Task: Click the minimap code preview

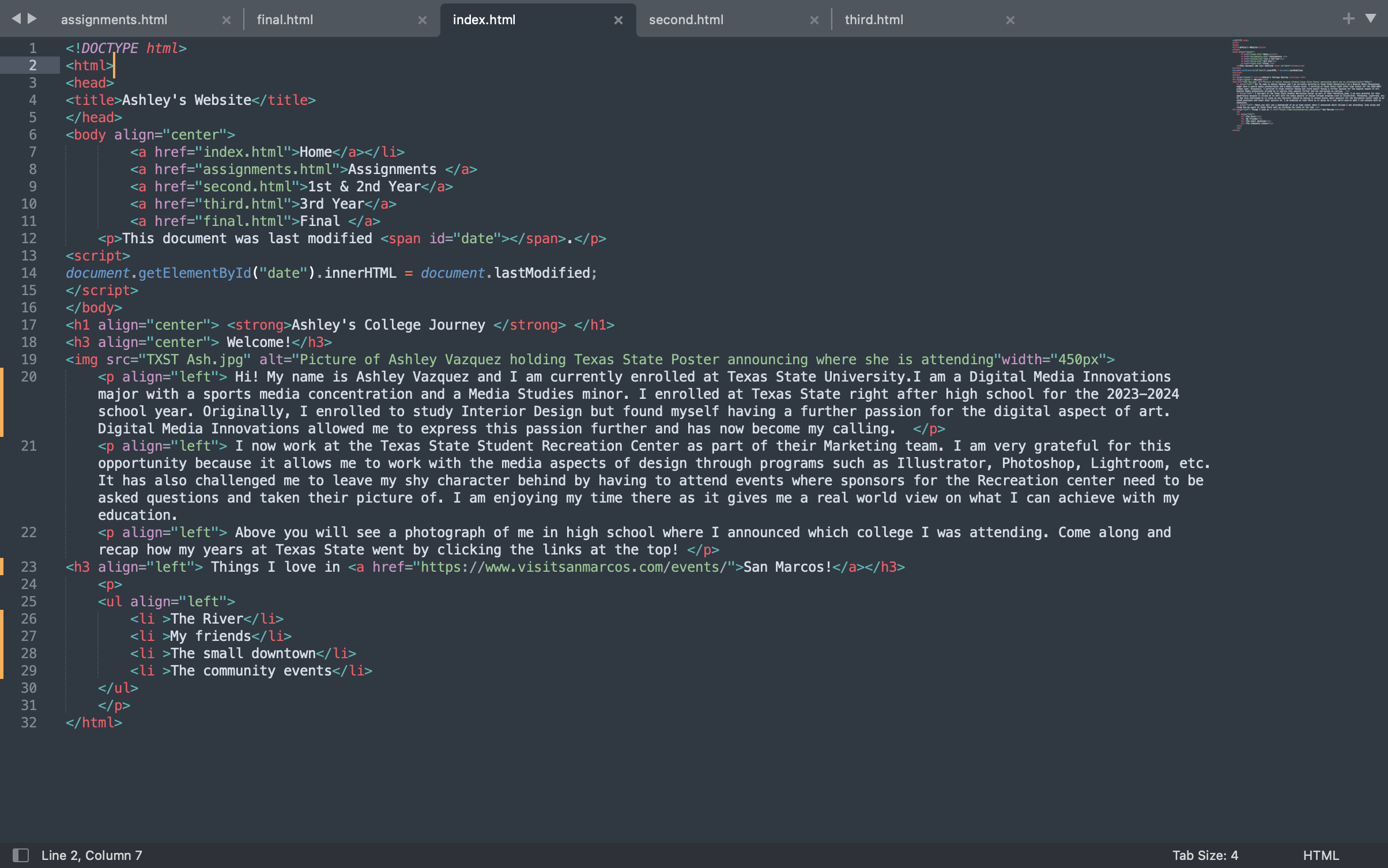Action: pyautogui.click(x=1307, y=85)
